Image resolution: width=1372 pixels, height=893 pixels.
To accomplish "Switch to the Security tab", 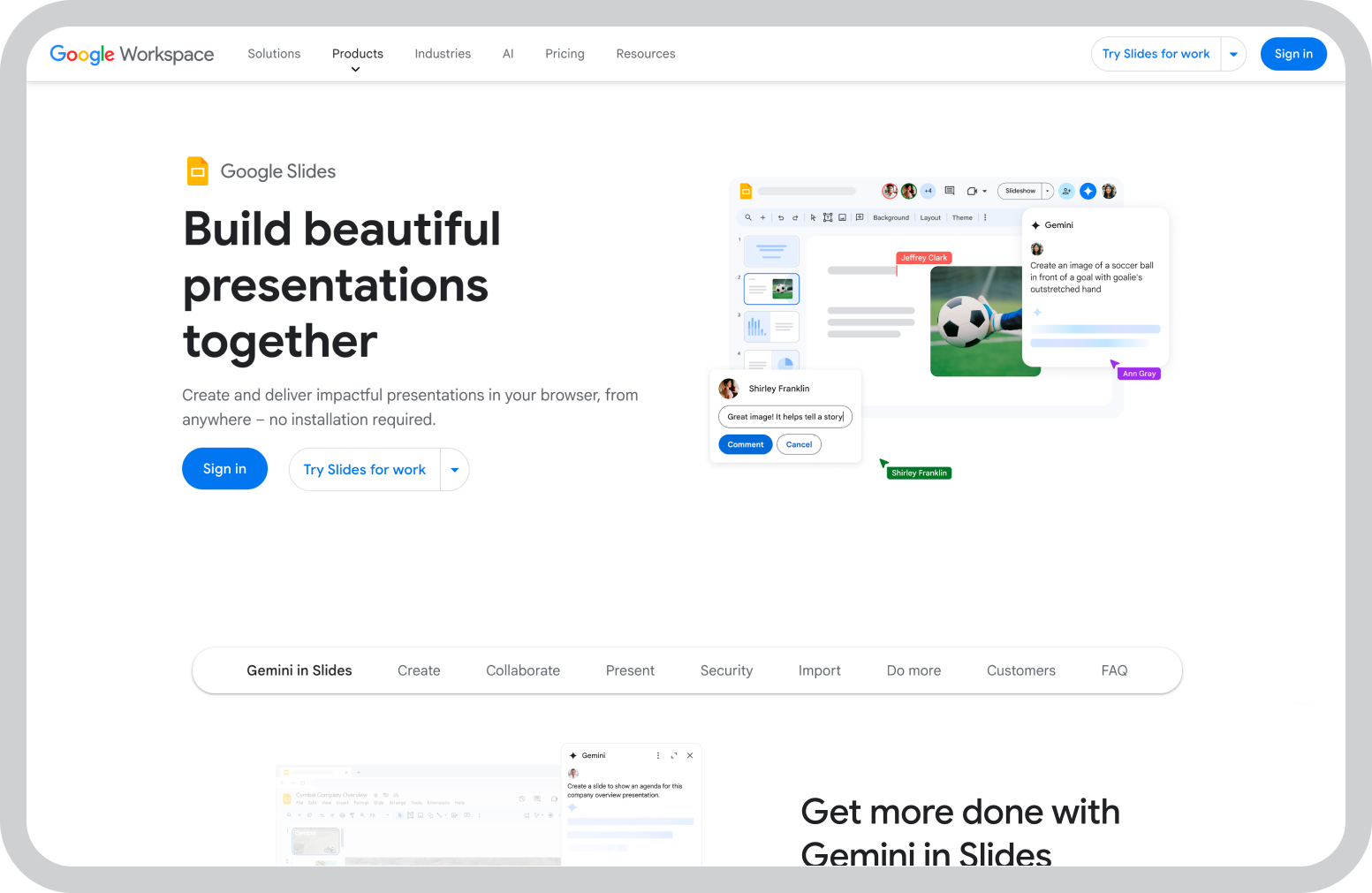I will [726, 670].
